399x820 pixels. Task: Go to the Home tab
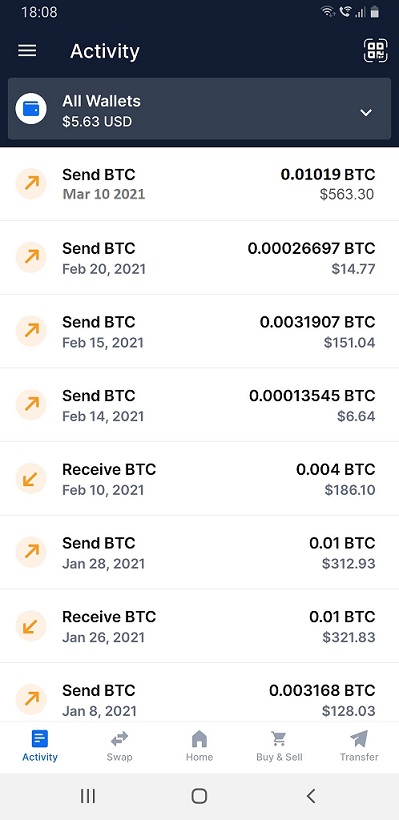pos(199,747)
